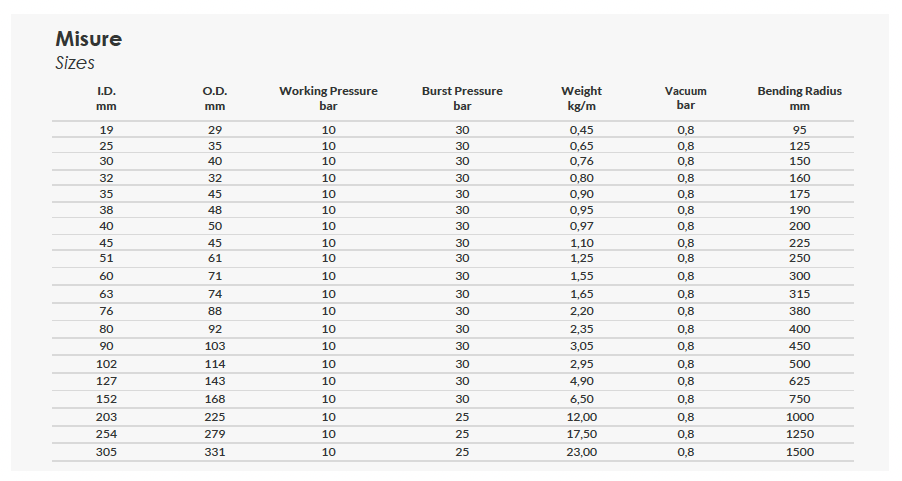Viewport: 902px width, 481px height.
Task: Click the bending radius value 95
Action: 800,130
